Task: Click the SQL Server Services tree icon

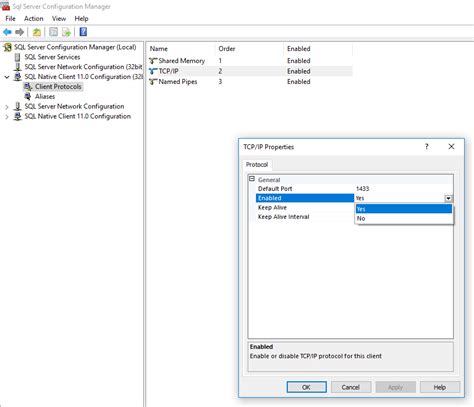Action: (18, 57)
